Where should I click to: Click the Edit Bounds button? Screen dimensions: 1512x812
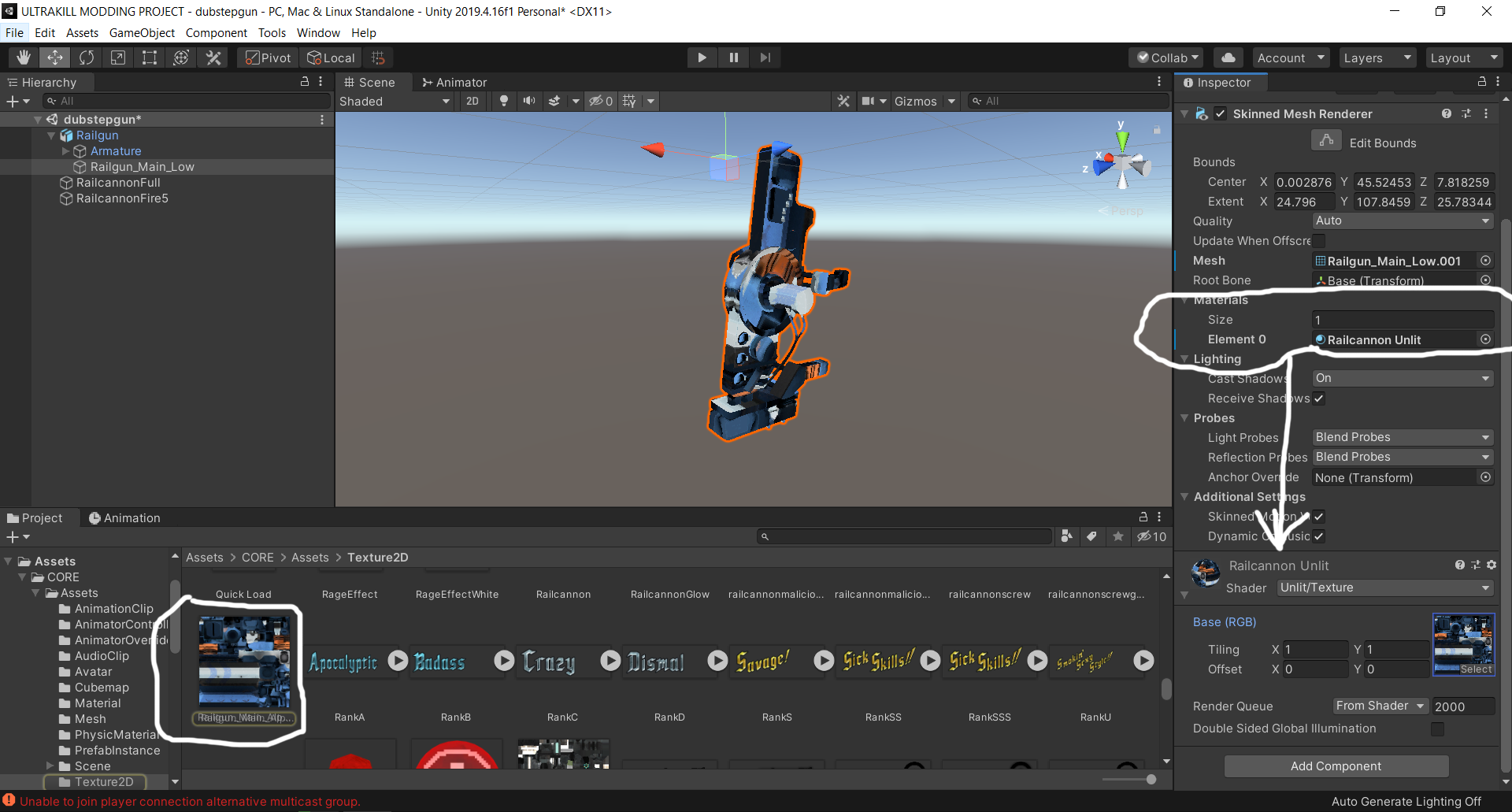point(1327,141)
